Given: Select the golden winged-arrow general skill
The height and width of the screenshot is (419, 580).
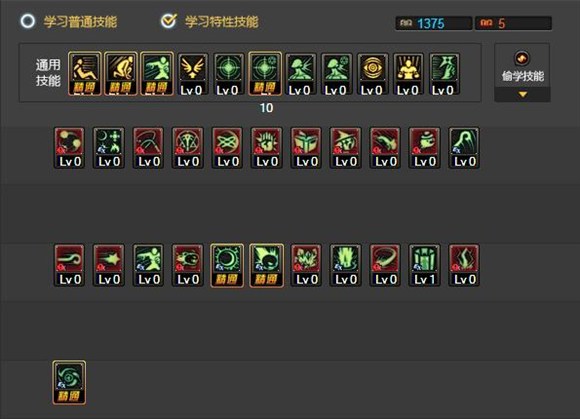Looking at the screenshot, I should (192, 74).
